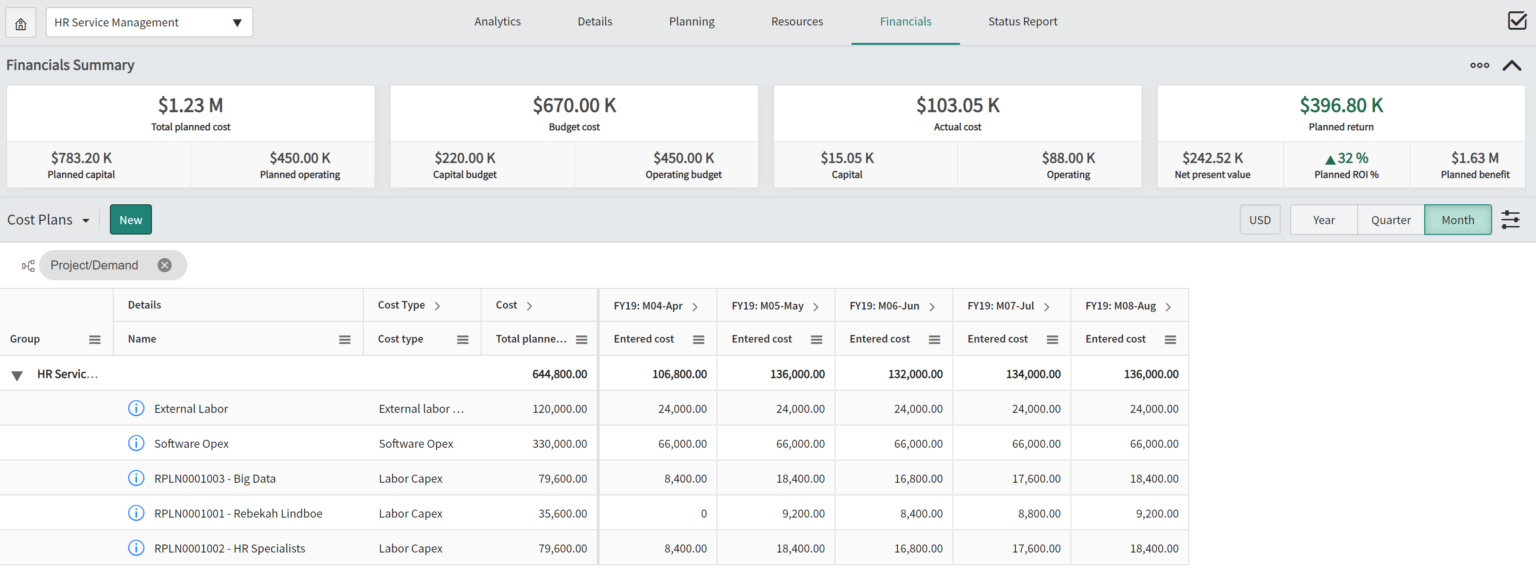Click the checklist icon in the top-right corner
This screenshot has width=1536, height=578.
pyautogui.click(x=1517, y=19)
